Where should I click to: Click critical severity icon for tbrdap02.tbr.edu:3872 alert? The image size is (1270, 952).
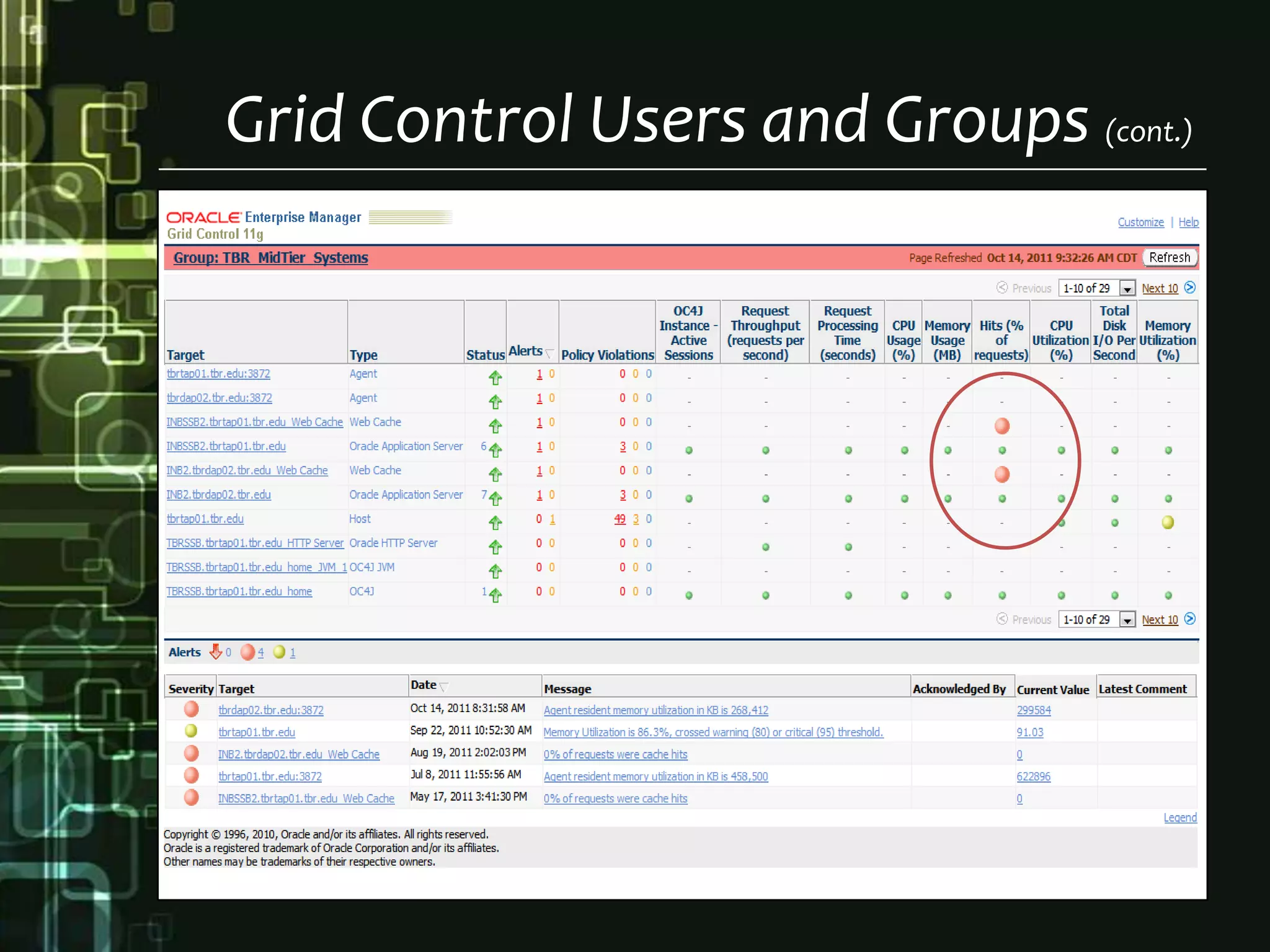click(x=192, y=709)
